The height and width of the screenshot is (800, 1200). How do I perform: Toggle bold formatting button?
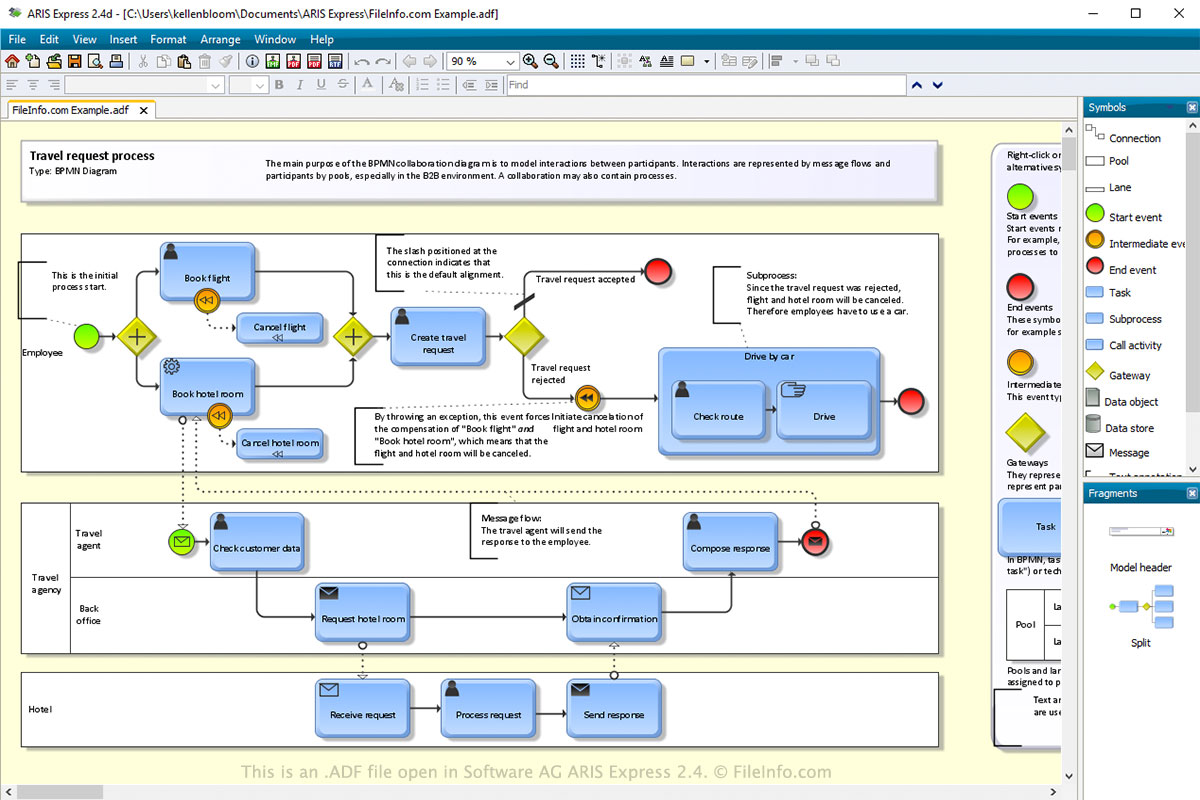coord(279,85)
